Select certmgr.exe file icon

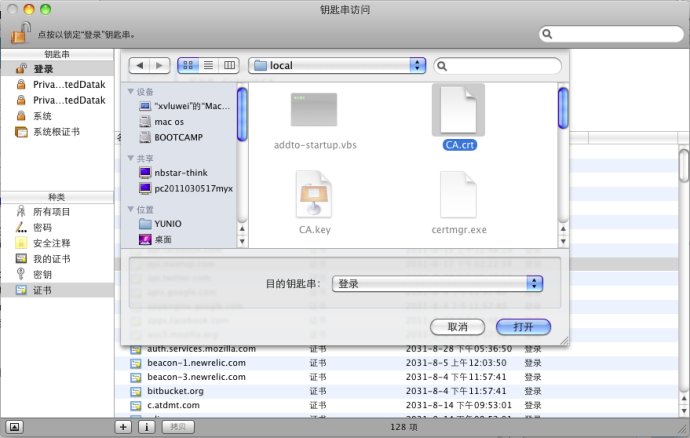pos(459,194)
